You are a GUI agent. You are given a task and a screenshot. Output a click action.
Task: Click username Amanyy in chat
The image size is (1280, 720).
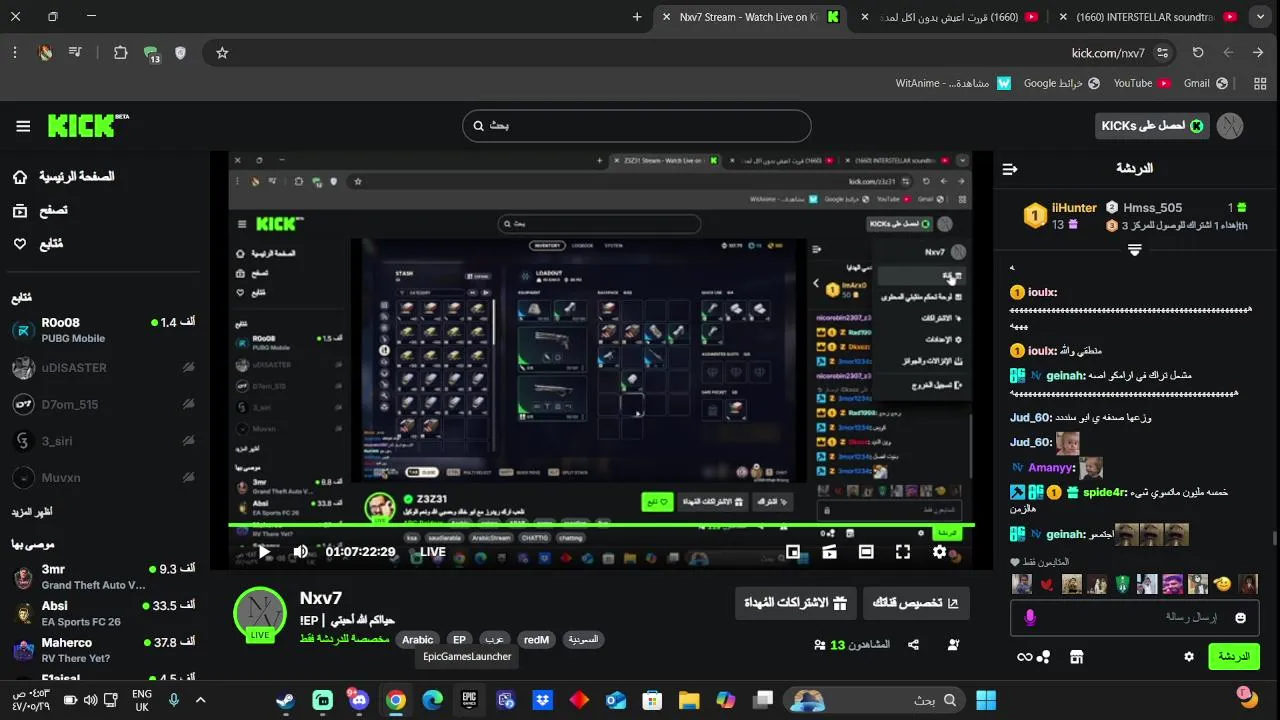(x=1050, y=467)
